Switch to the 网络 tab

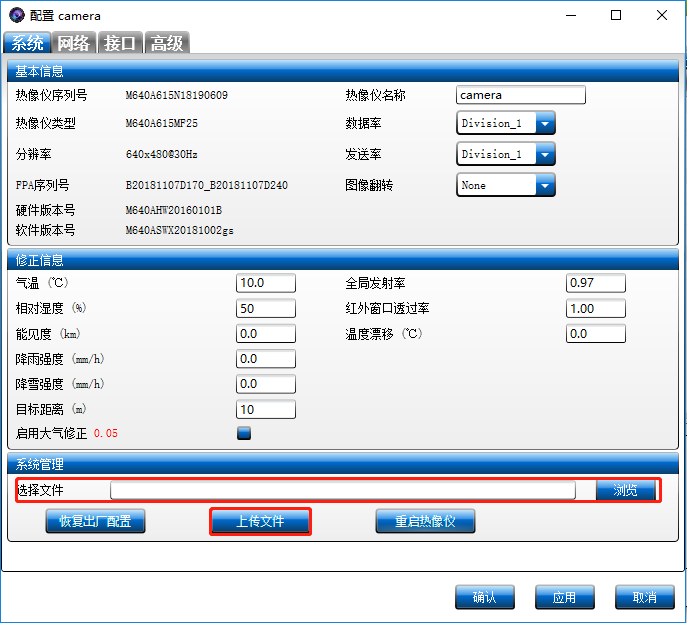tap(74, 43)
